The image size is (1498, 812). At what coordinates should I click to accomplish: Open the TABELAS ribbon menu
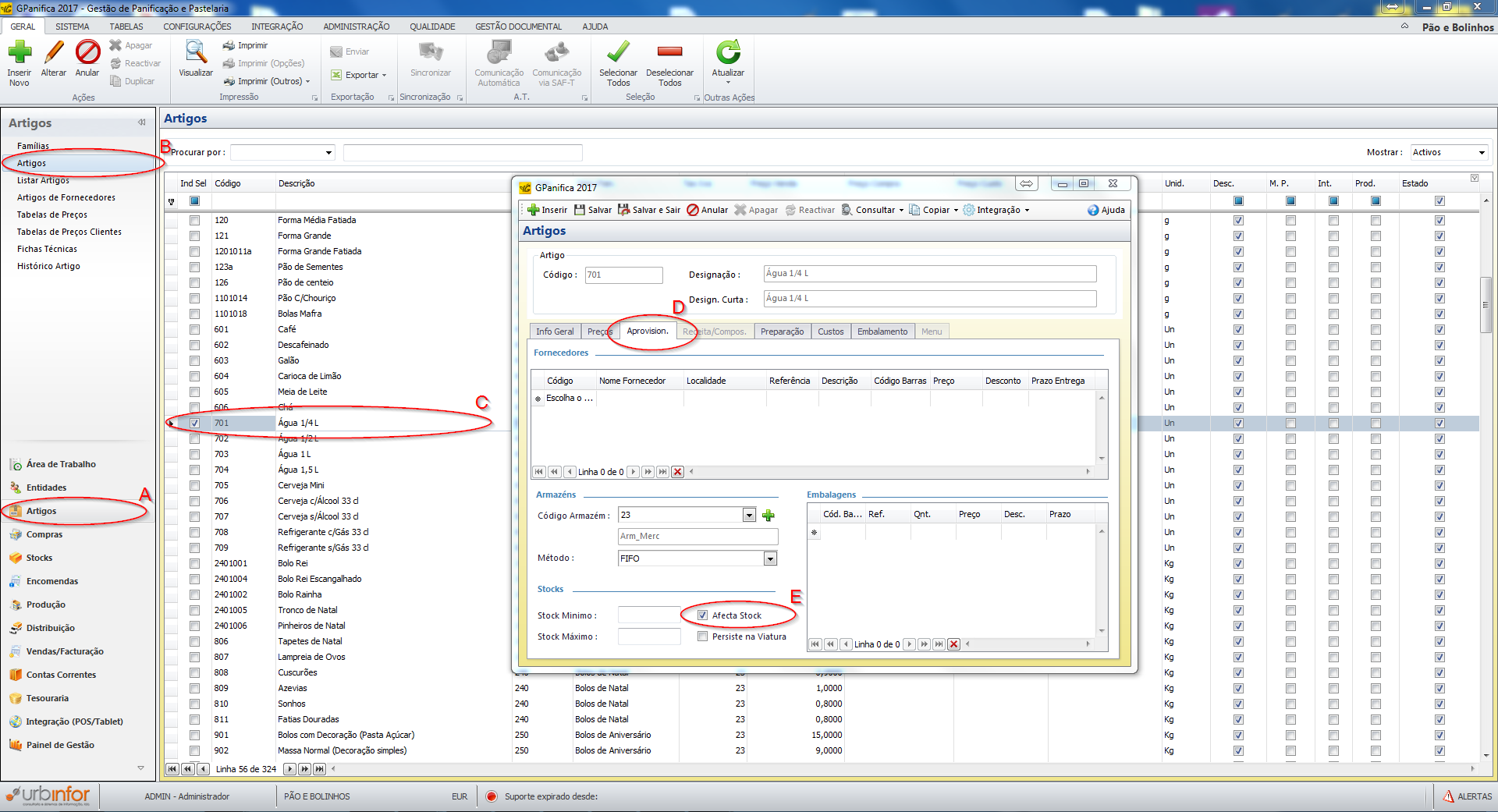coord(126,27)
